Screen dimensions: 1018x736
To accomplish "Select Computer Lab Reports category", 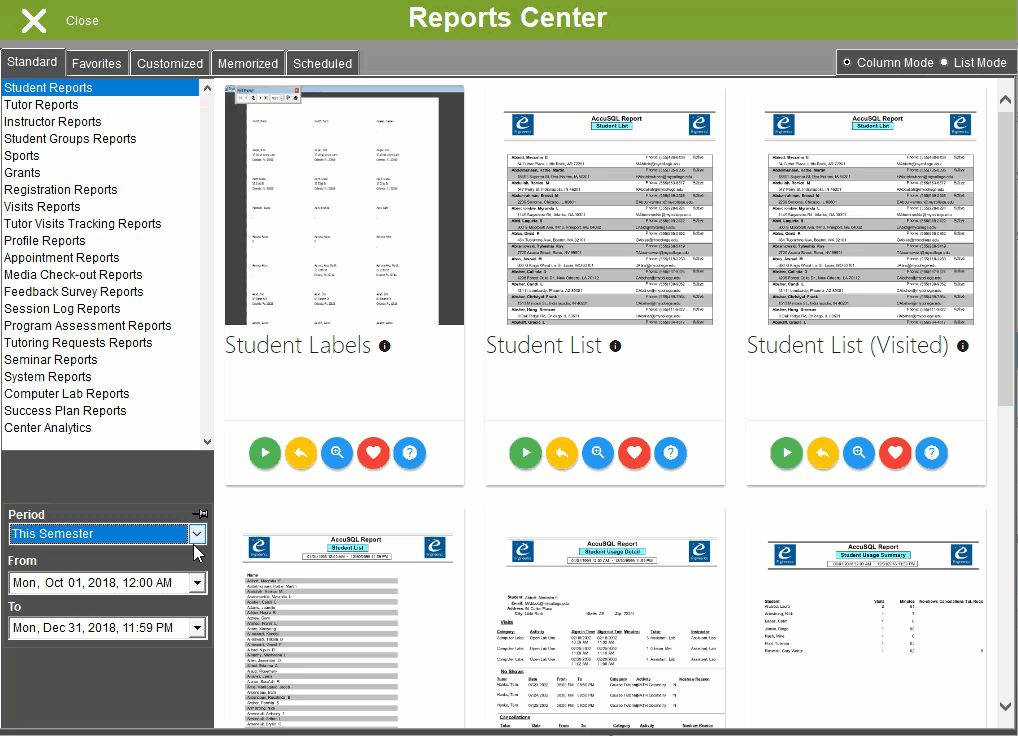I will (x=101, y=393).
